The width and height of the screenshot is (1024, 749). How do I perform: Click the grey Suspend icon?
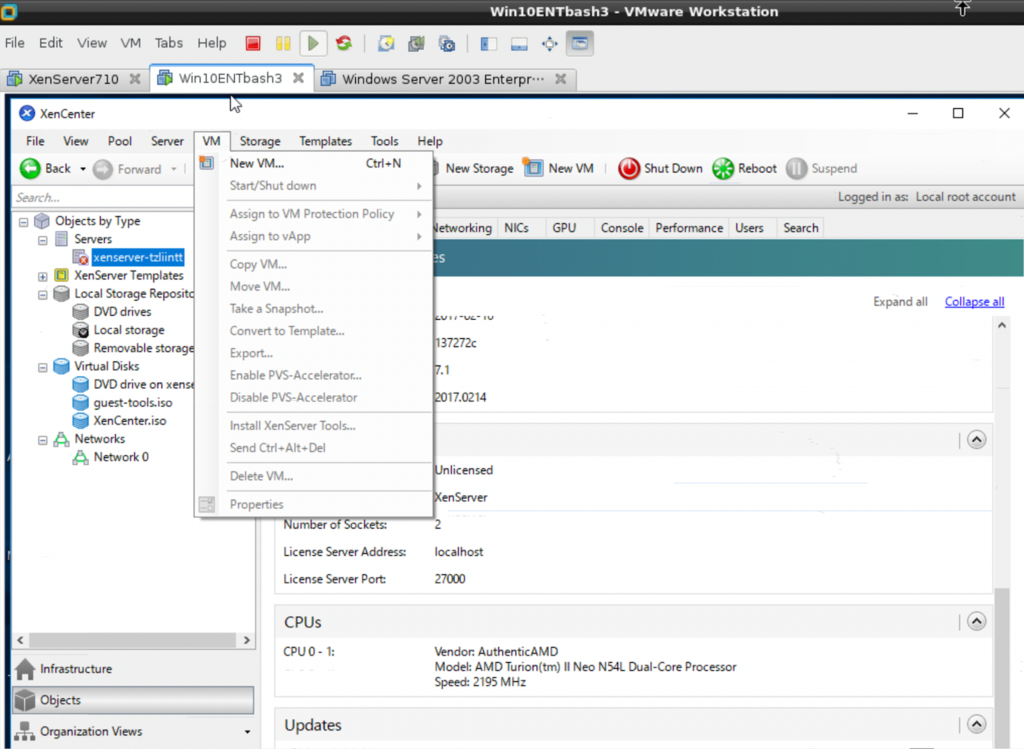coord(796,168)
